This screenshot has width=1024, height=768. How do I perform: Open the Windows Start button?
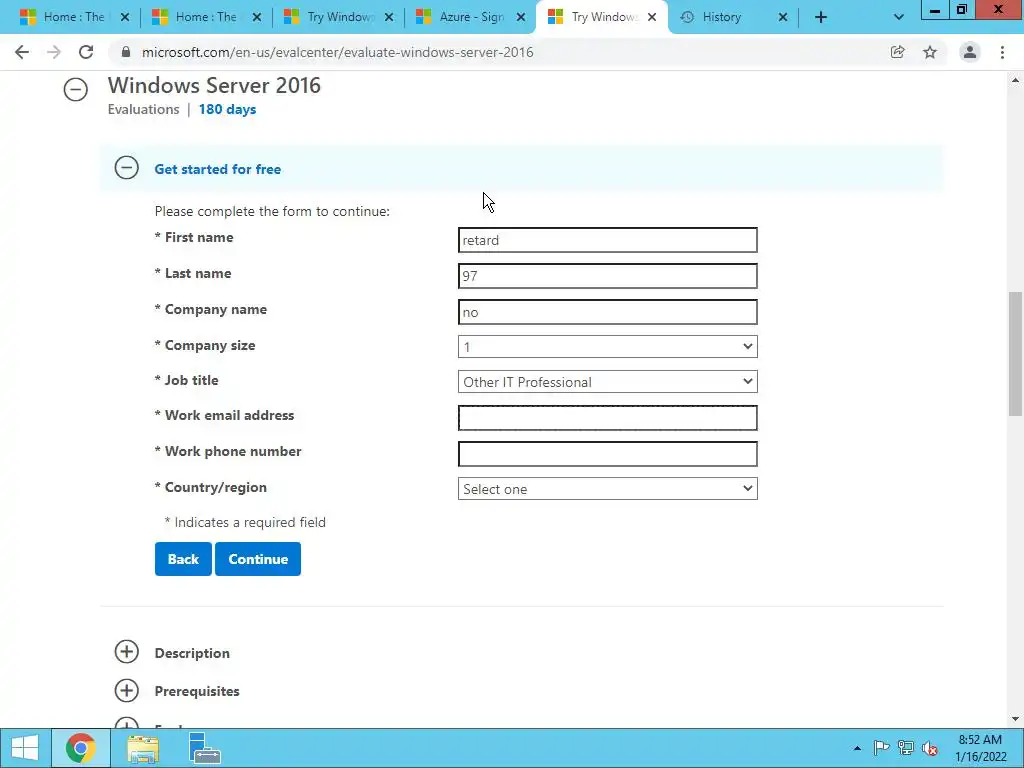coord(25,748)
